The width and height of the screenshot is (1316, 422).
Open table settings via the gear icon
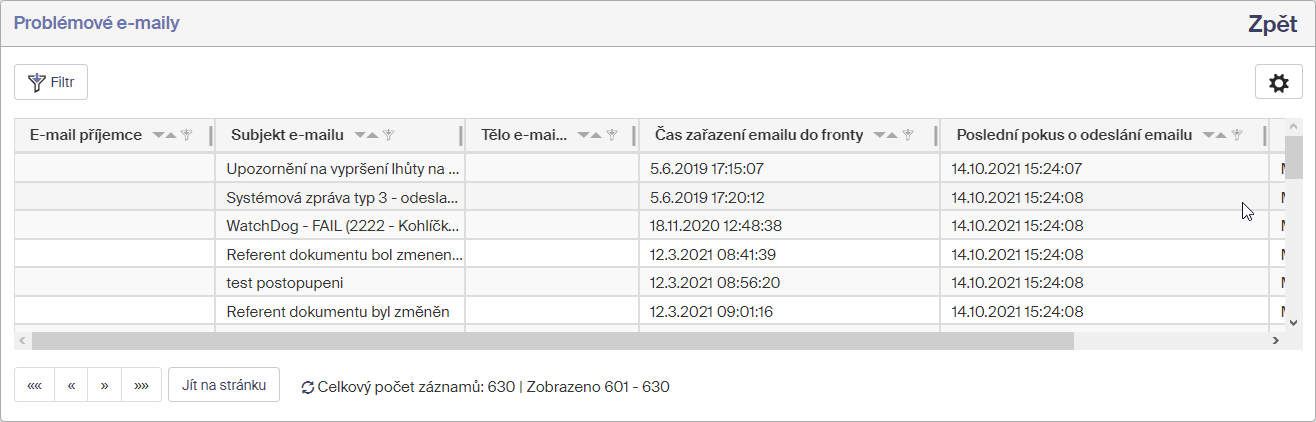coord(1278,82)
